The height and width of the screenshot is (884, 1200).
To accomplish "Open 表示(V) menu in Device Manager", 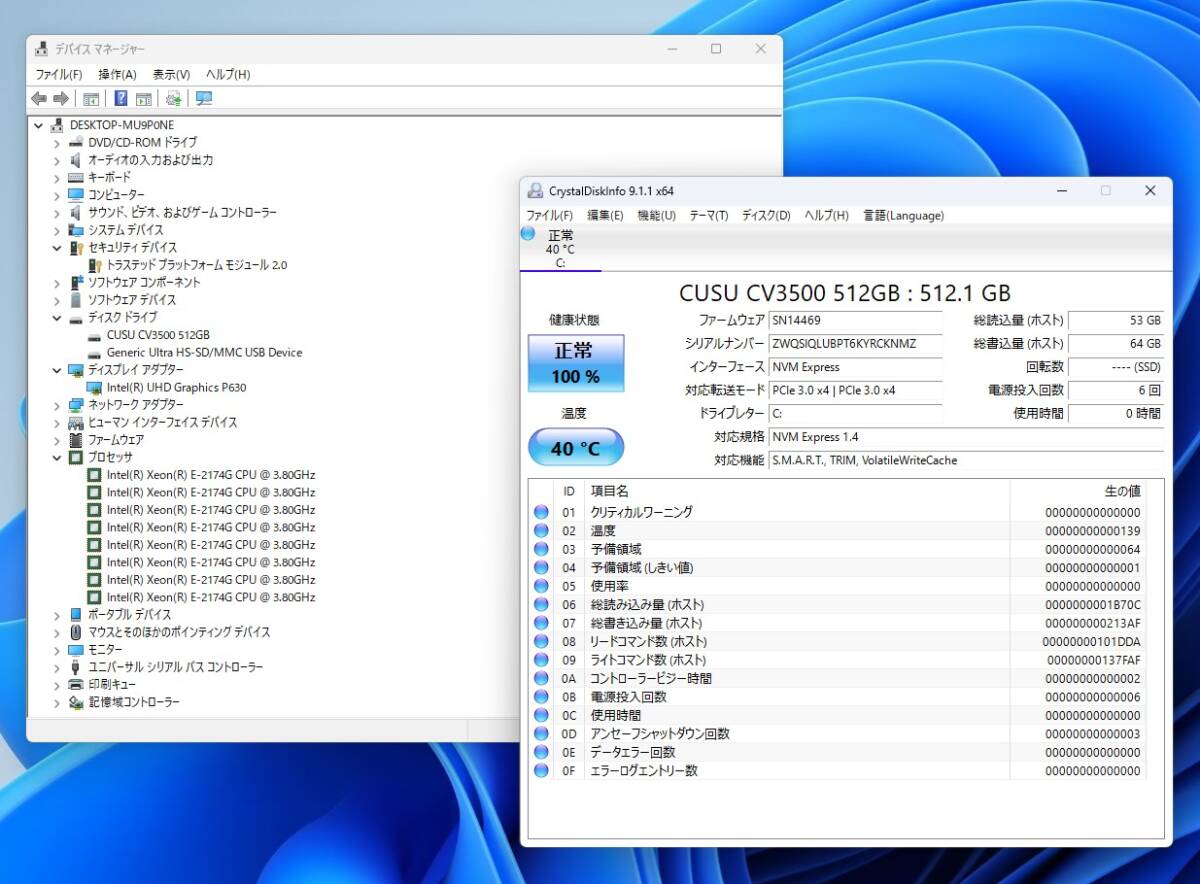I will [171, 74].
